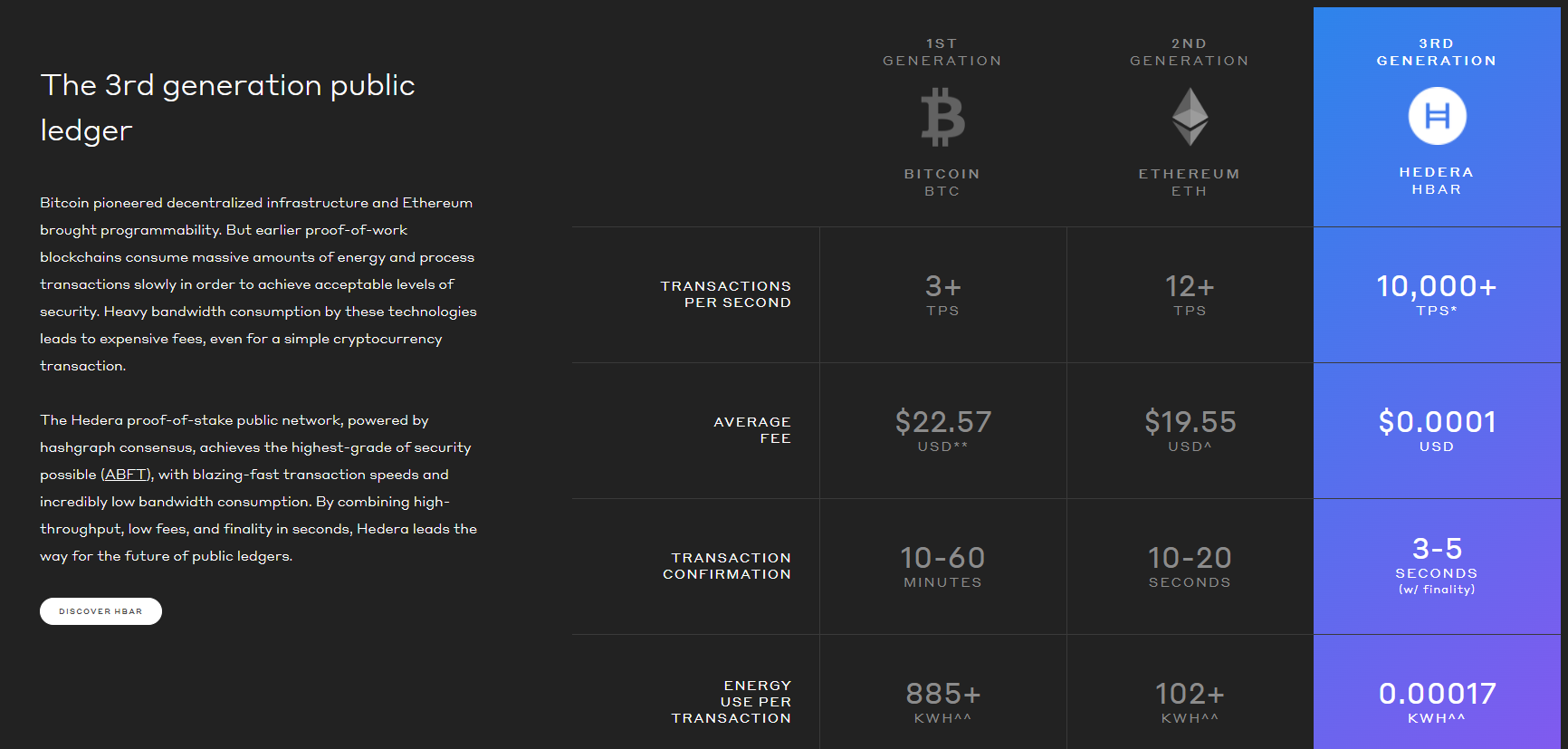Click Hedera's 10,000+ TPS value
The image size is (1568, 749).
(x=1437, y=295)
